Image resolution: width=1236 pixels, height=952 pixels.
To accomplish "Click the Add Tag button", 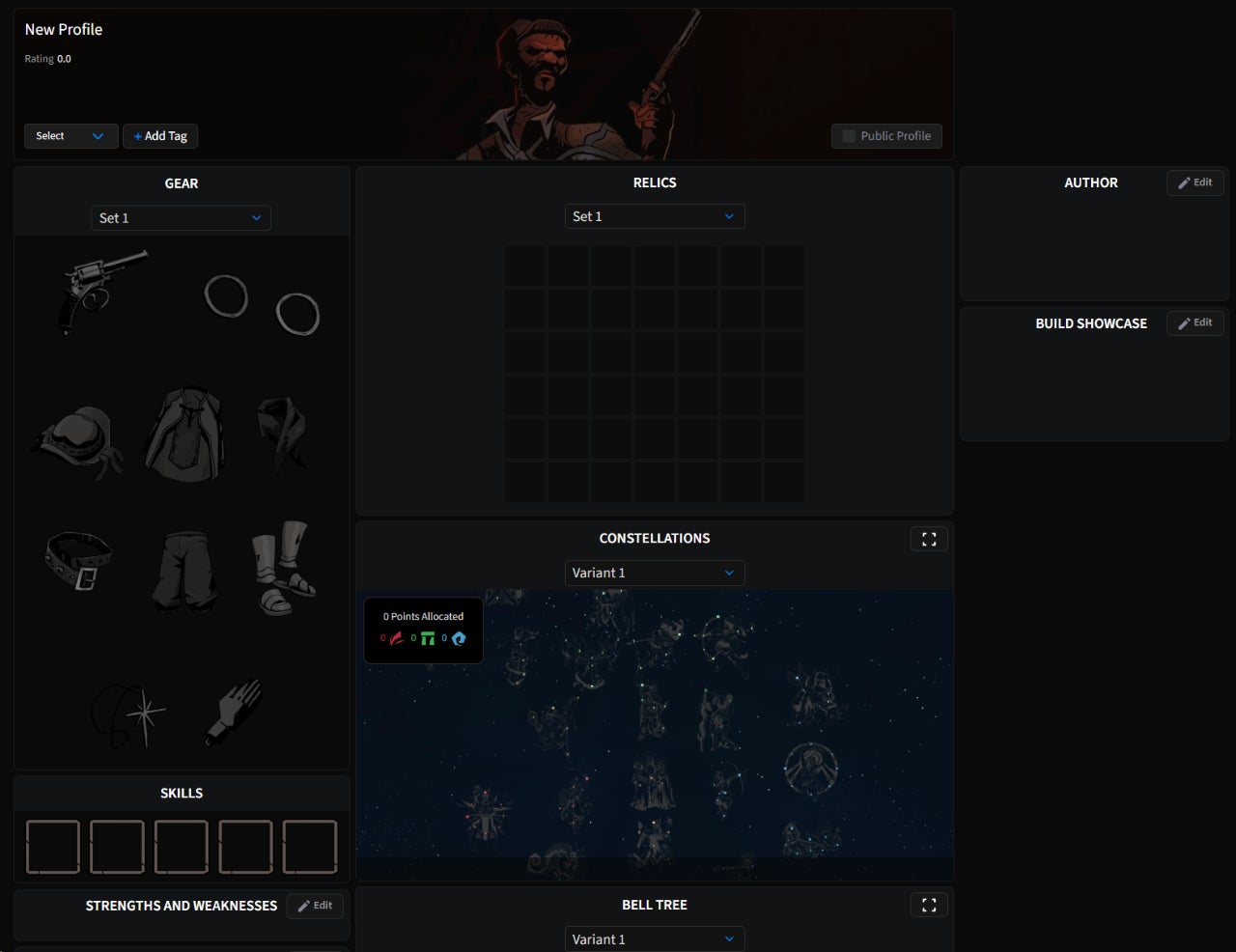I will pyautogui.click(x=160, y=136).
